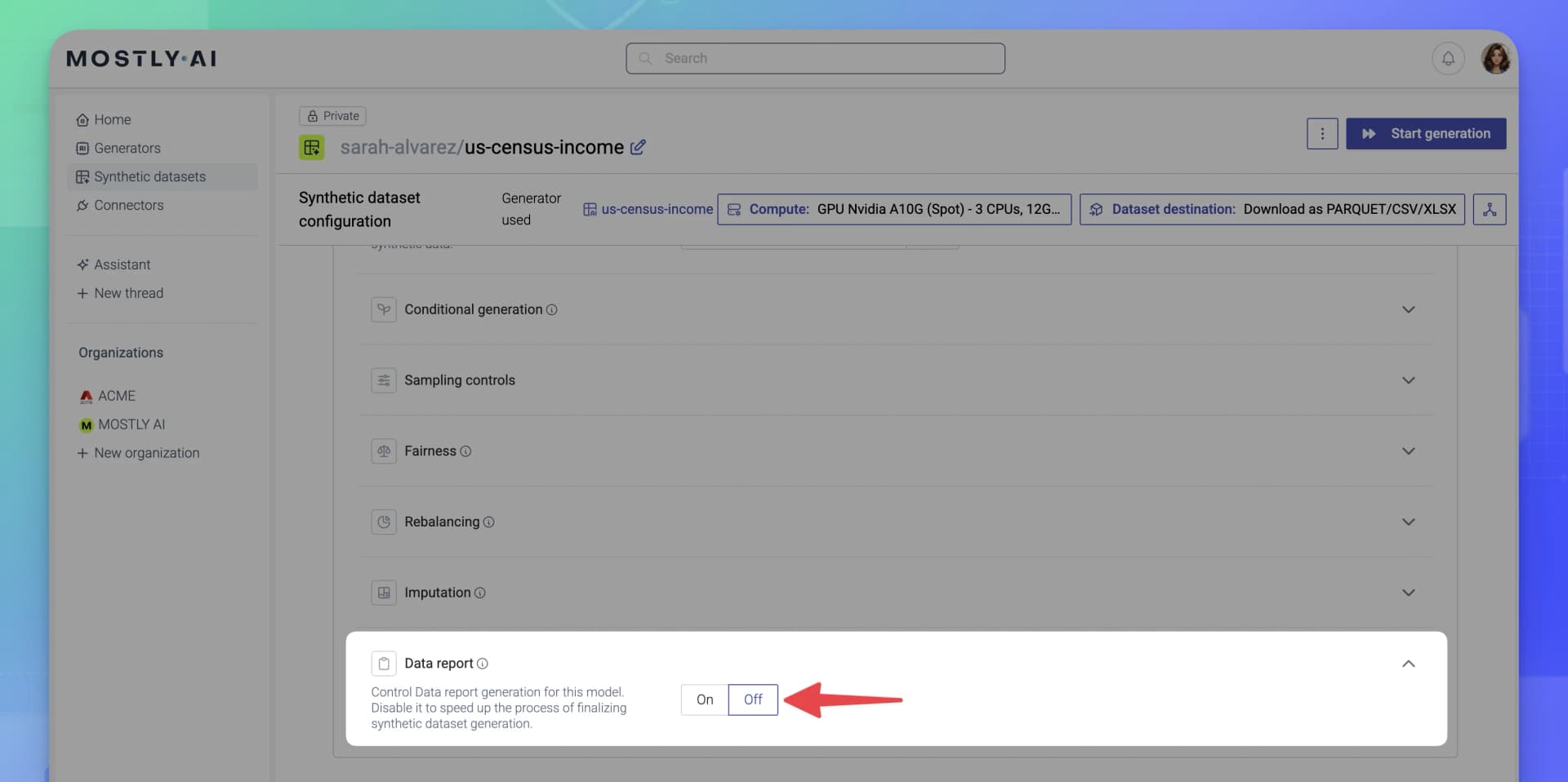Go to Generators in sidebar
This screenshot has width=1568, height=782.
(127, 148)
